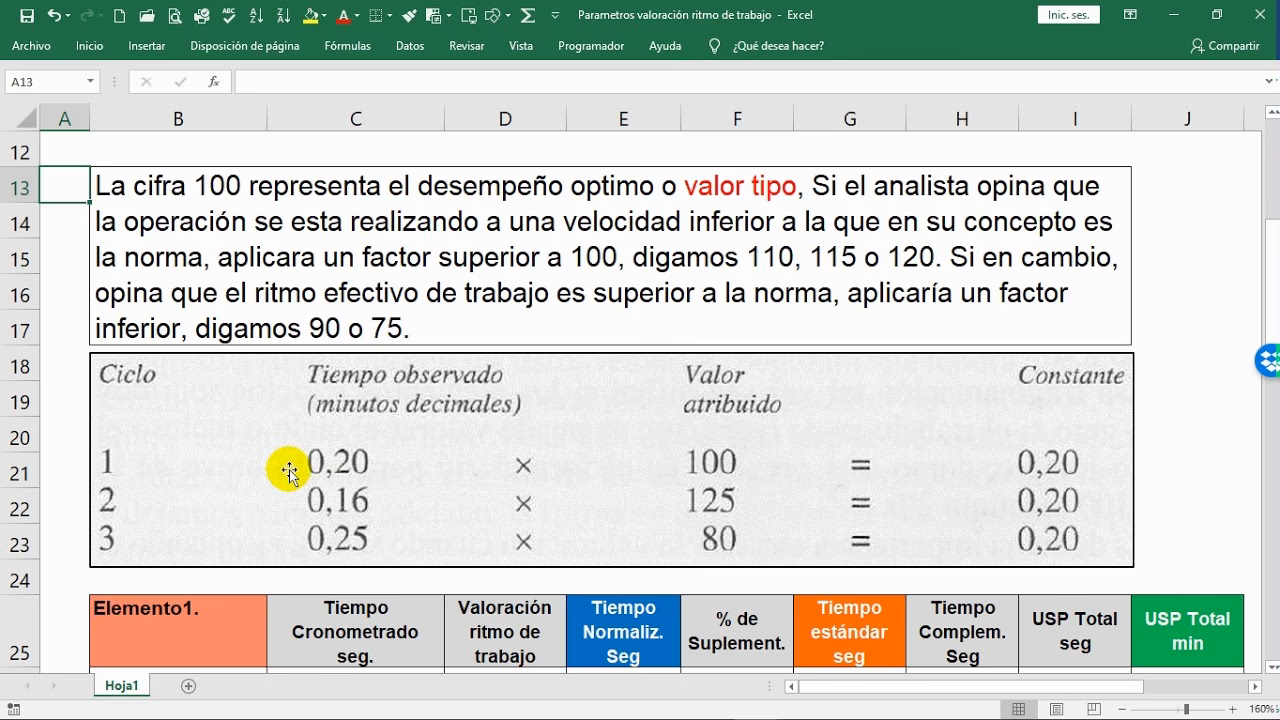Screen dimensions: 1280x720
Task: Click the AutoSum icon on the Quick Access Toolbar
Action: (x=526, y=15)
